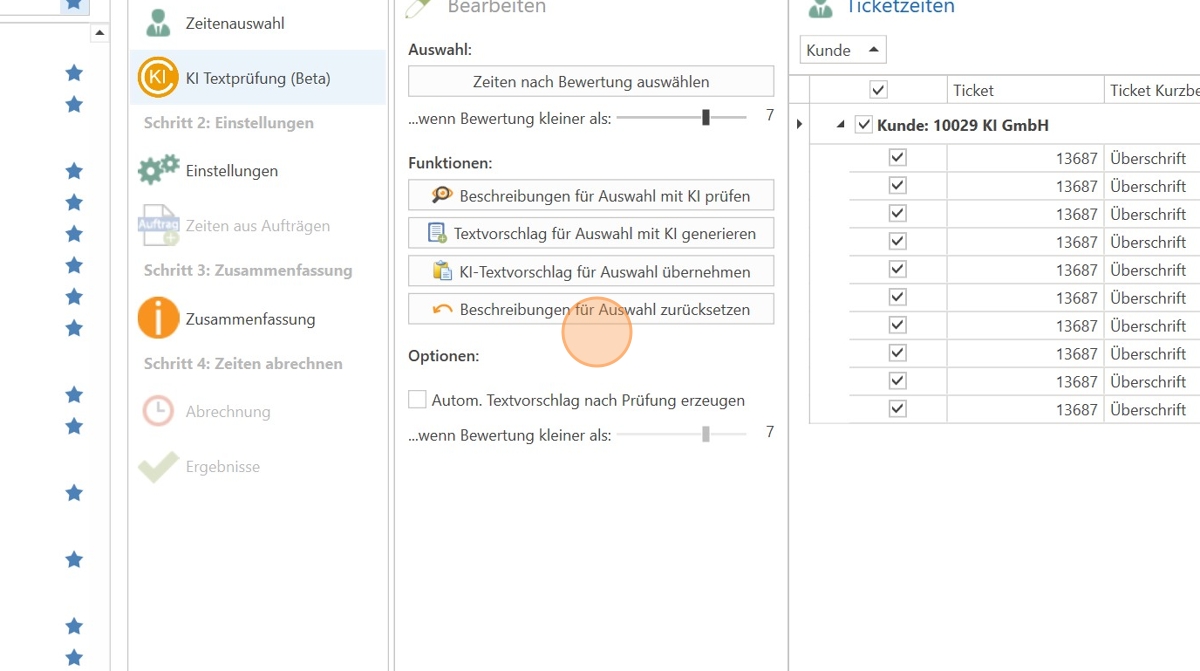Expand the row indicator arrow left of group
This screenshot has width=1200, height=671.
tap(799, 125)
